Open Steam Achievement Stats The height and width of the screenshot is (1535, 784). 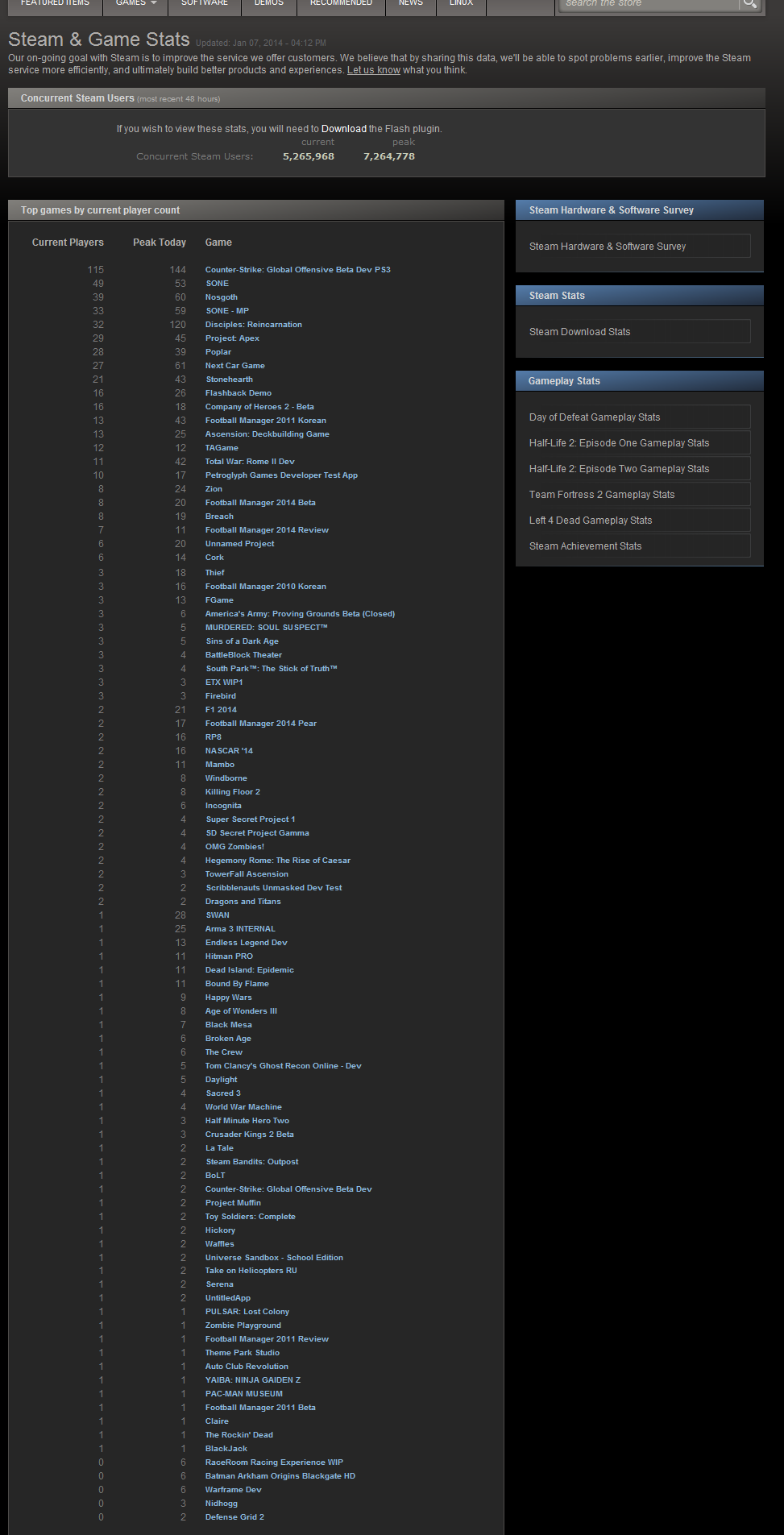pyautogui.click(x=639, y=546)
